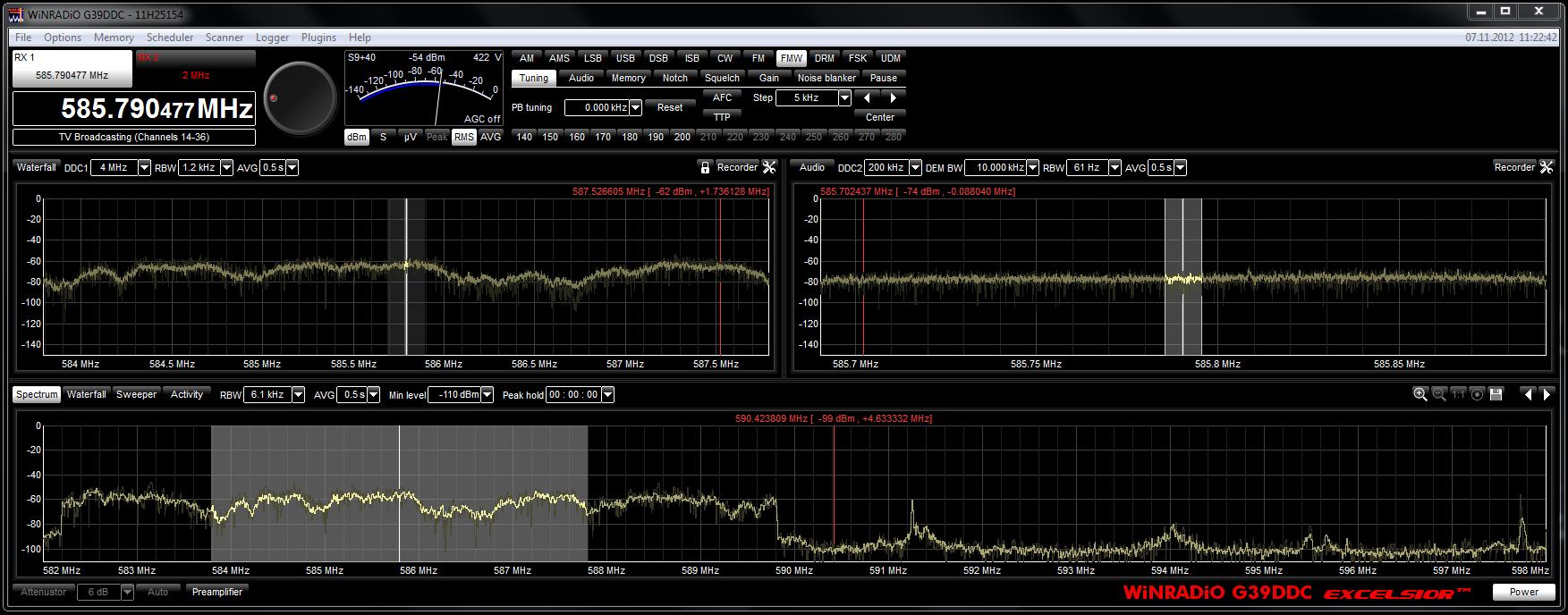Toggle the AFC button
Viewport: 1568px width, 615px height.
pyautogui.click(x=722, y=97)
